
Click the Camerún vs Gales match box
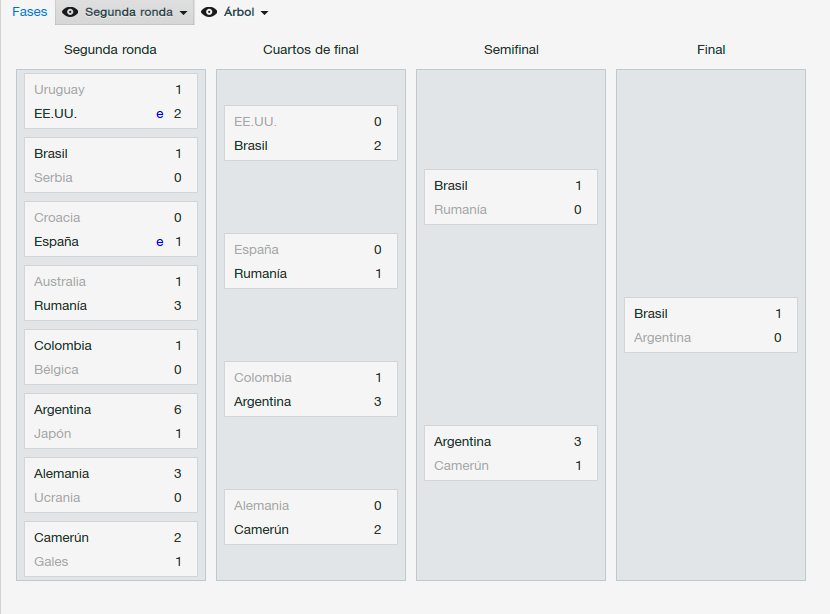111,549
